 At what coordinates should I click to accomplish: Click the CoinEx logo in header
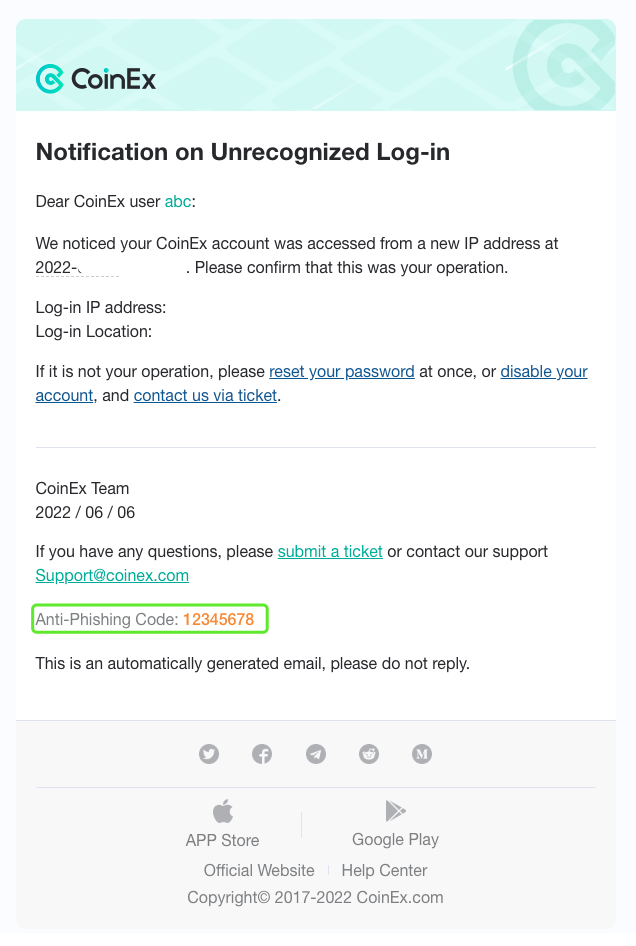(96, 79)
